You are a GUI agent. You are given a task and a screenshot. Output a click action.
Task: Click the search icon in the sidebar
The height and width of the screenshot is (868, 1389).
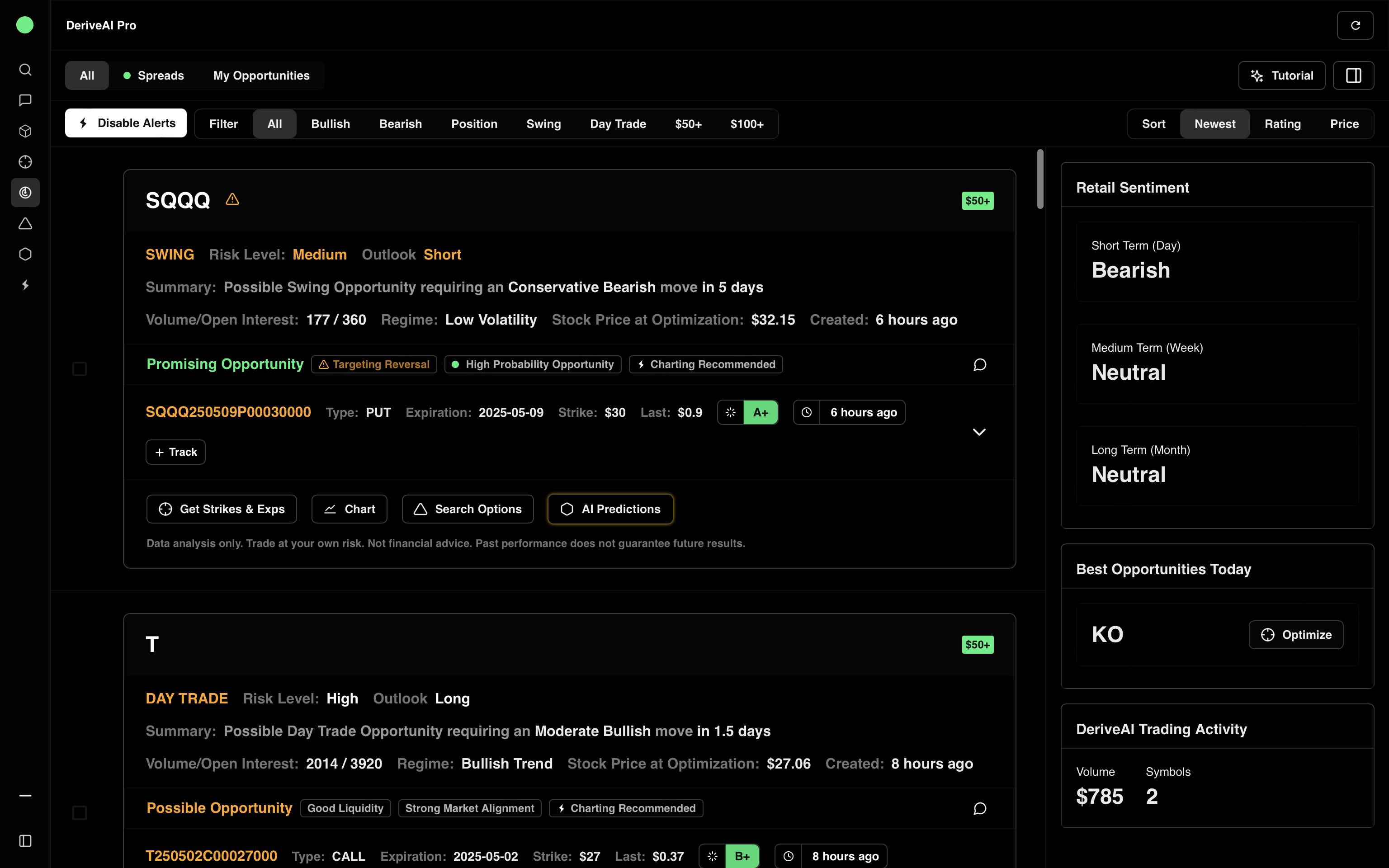25,70
